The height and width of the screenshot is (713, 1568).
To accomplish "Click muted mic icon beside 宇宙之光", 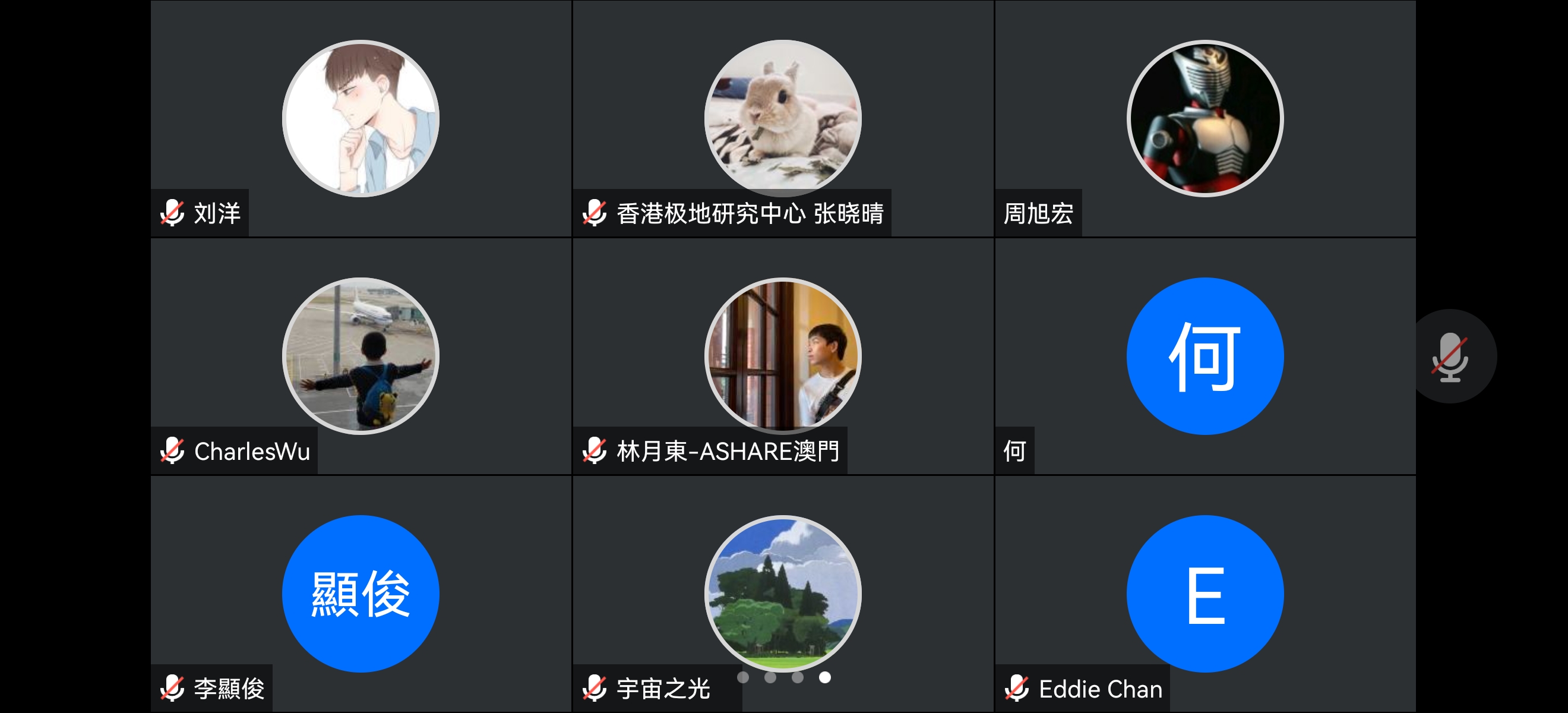I will click(595, 689).
